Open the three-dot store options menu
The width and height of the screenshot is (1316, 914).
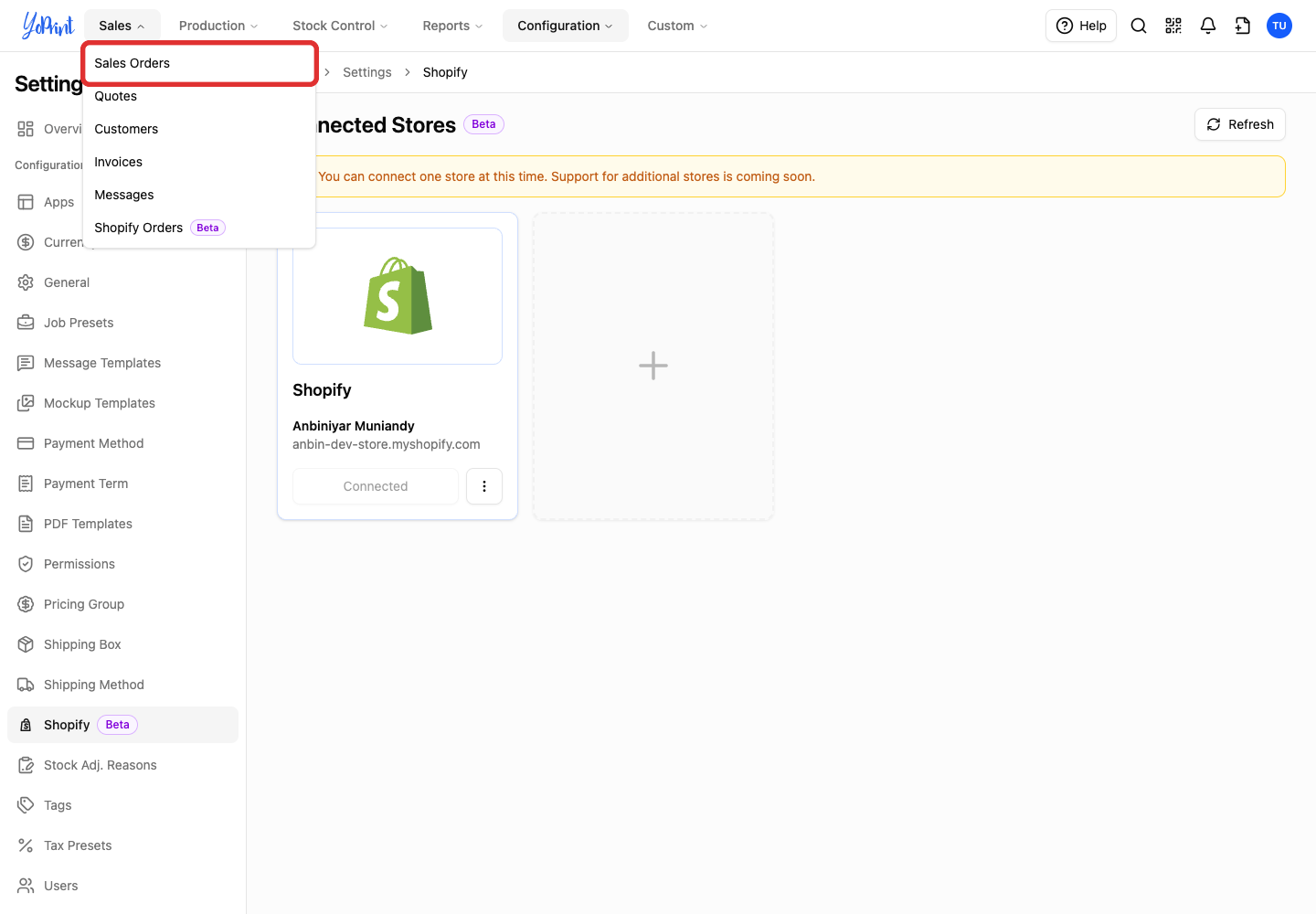[484, 486]
